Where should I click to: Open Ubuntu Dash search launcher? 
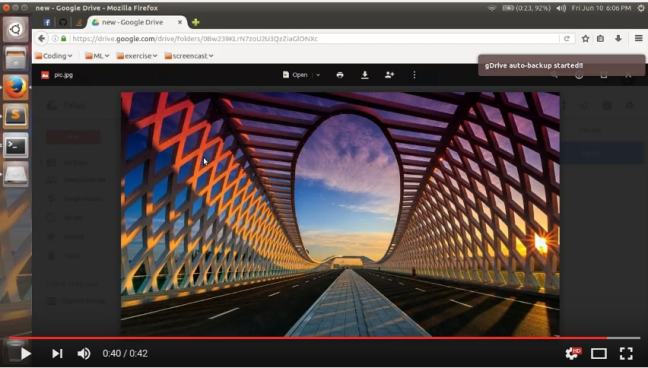[x=16, y=29]
